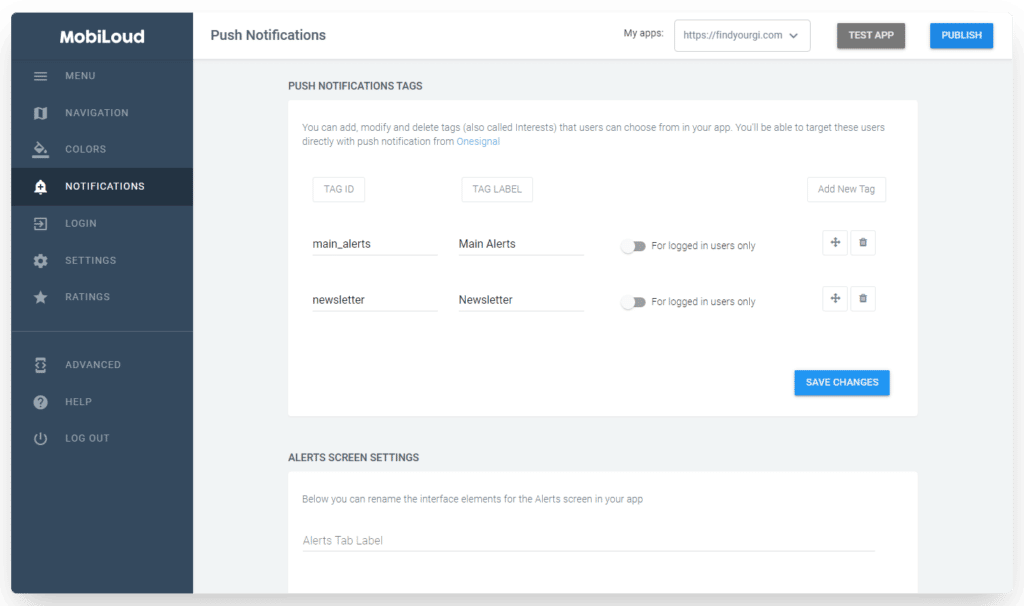Open the My apps dropdown
Screen dimensions: 1024x606
741,35
